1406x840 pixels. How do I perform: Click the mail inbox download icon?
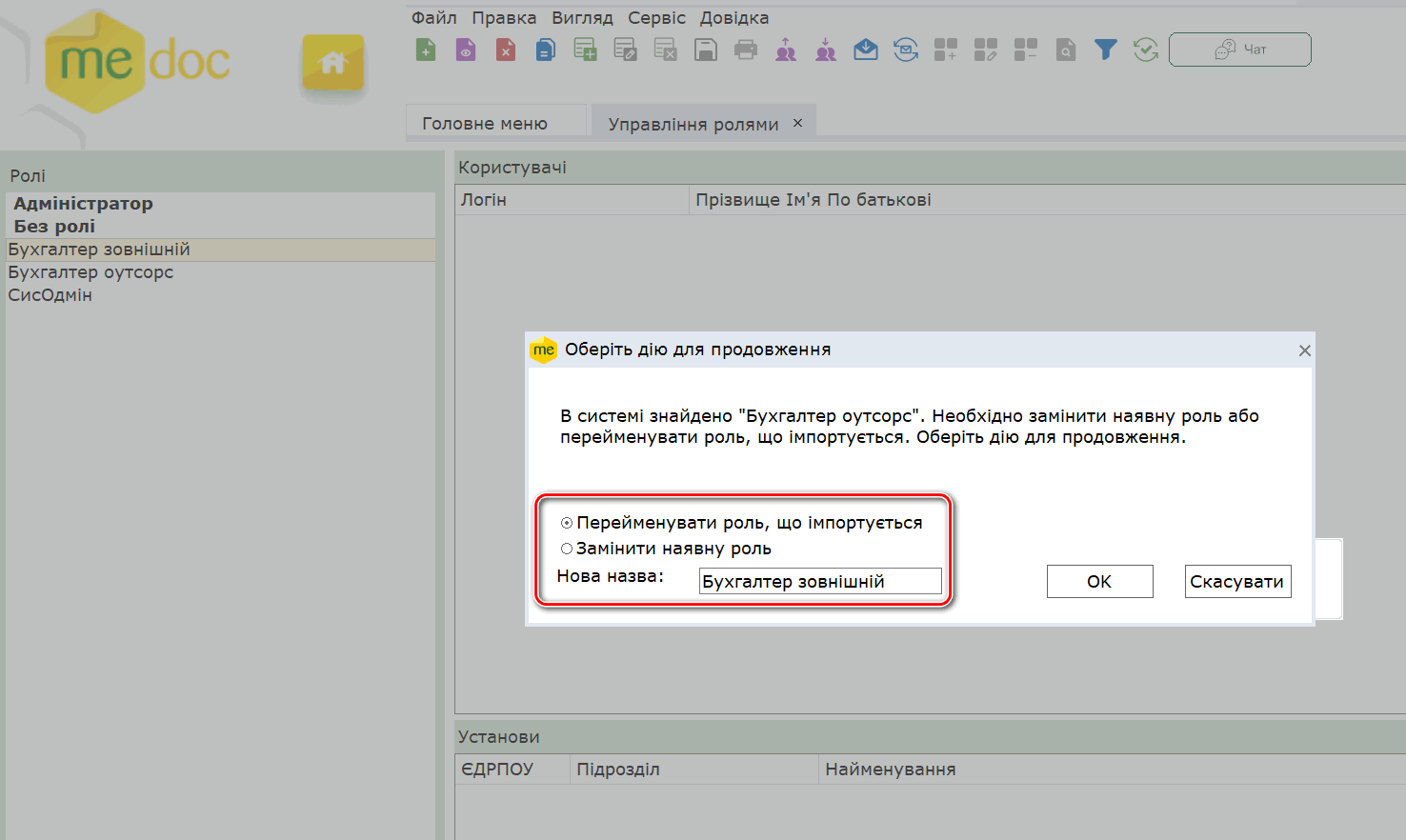click(866, 50)
